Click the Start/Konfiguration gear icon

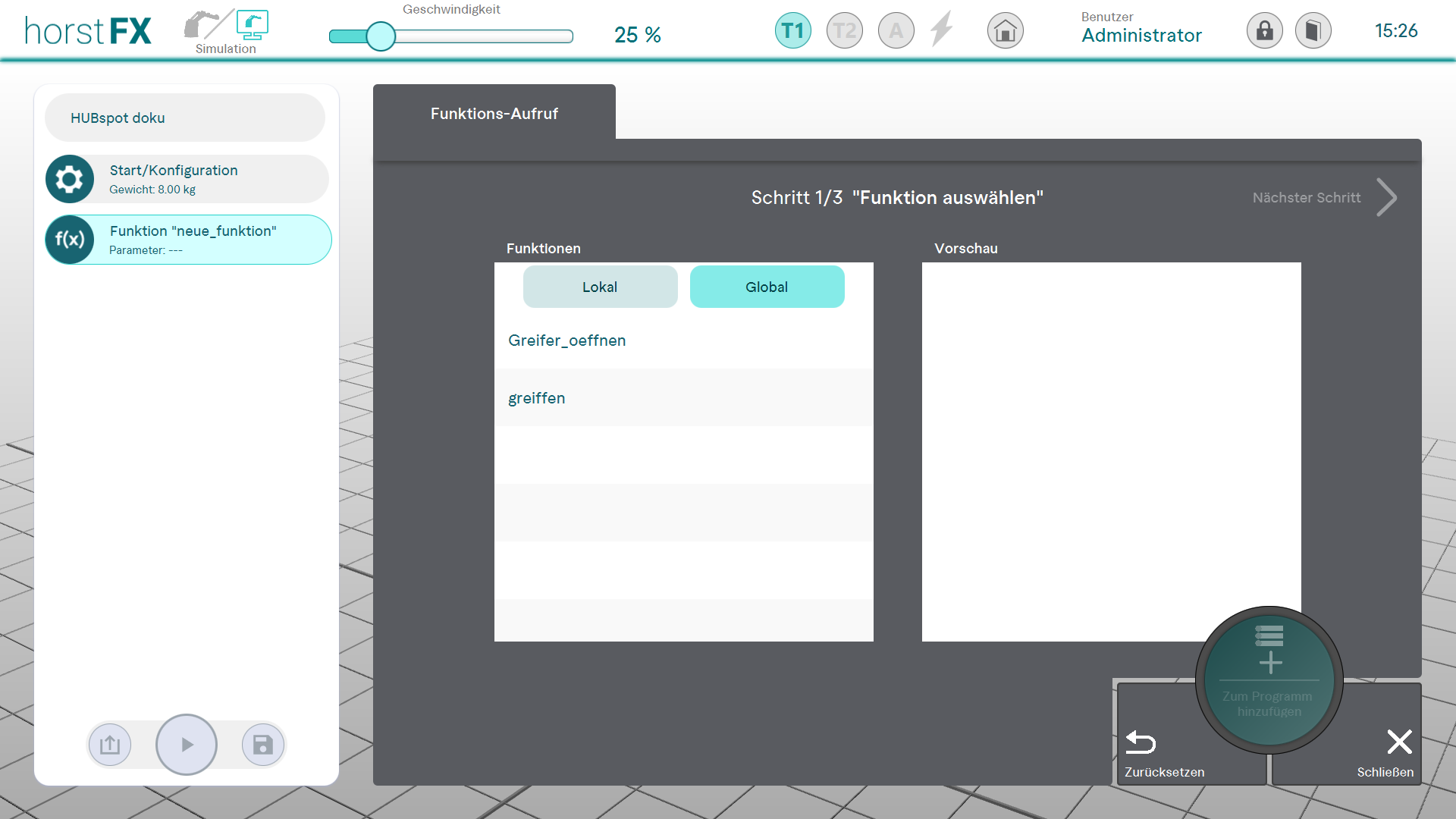tap(70, 179)
